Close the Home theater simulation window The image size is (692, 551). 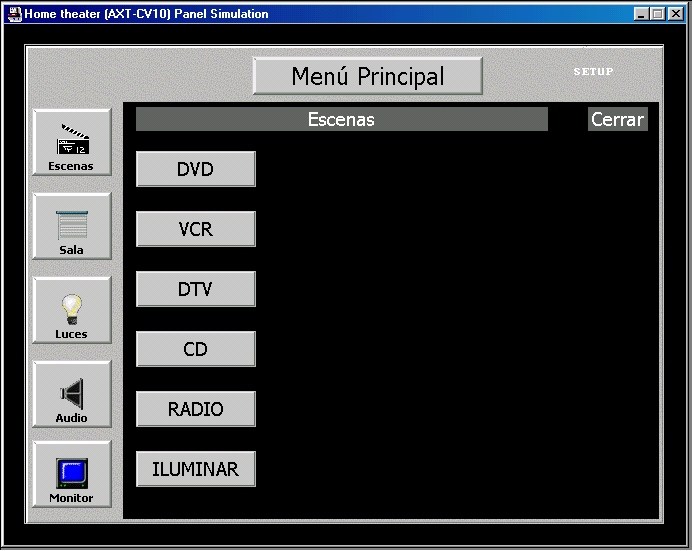[676, 14]
